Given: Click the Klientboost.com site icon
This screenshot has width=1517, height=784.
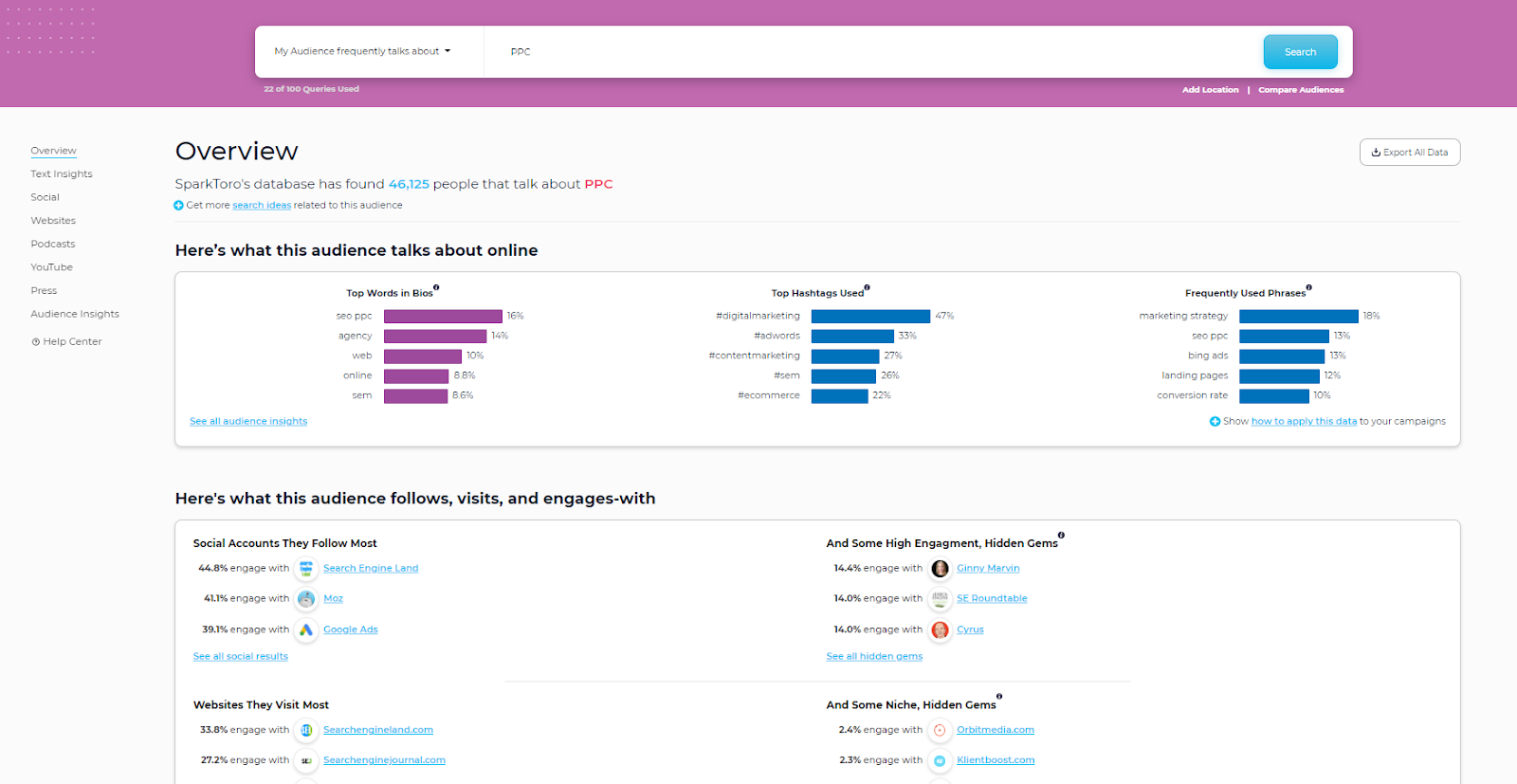Looking at the screenshot, I should click(940, 760).
